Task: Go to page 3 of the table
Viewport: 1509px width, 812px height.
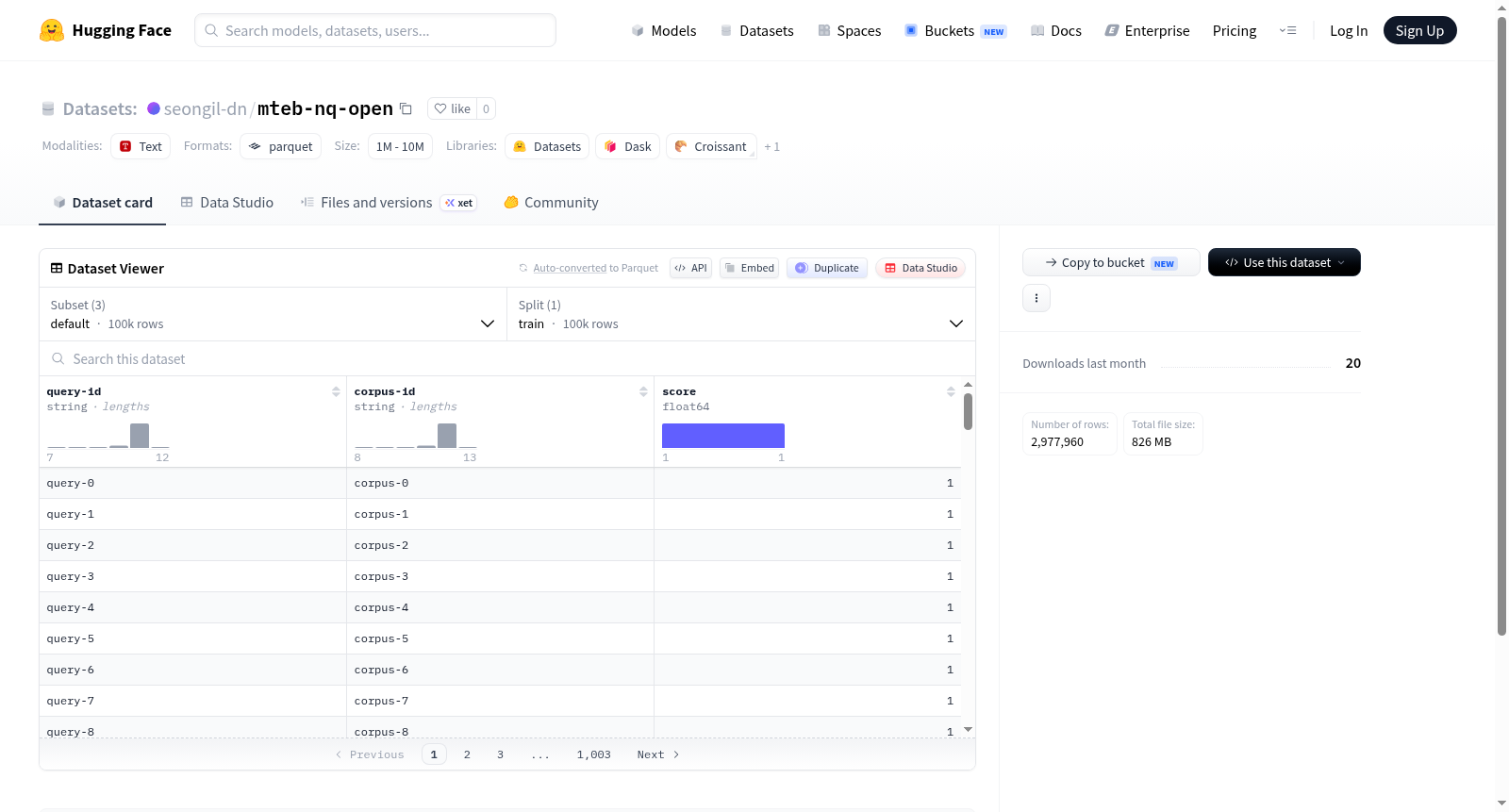Action: coord(500,754)
